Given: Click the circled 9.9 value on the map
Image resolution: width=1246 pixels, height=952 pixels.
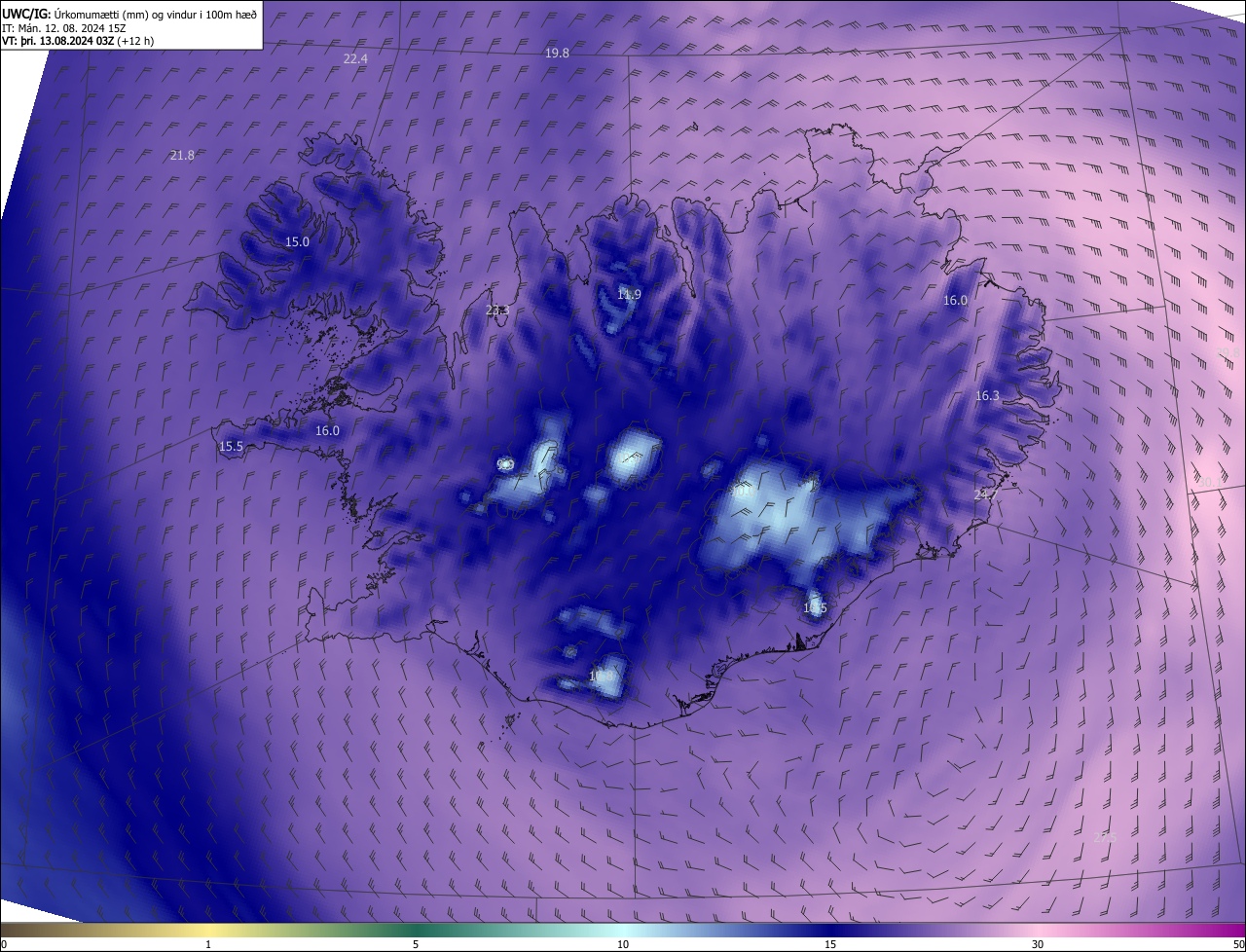Looking at the screenshot, I should pyautogui.click(x=505, y=465).
